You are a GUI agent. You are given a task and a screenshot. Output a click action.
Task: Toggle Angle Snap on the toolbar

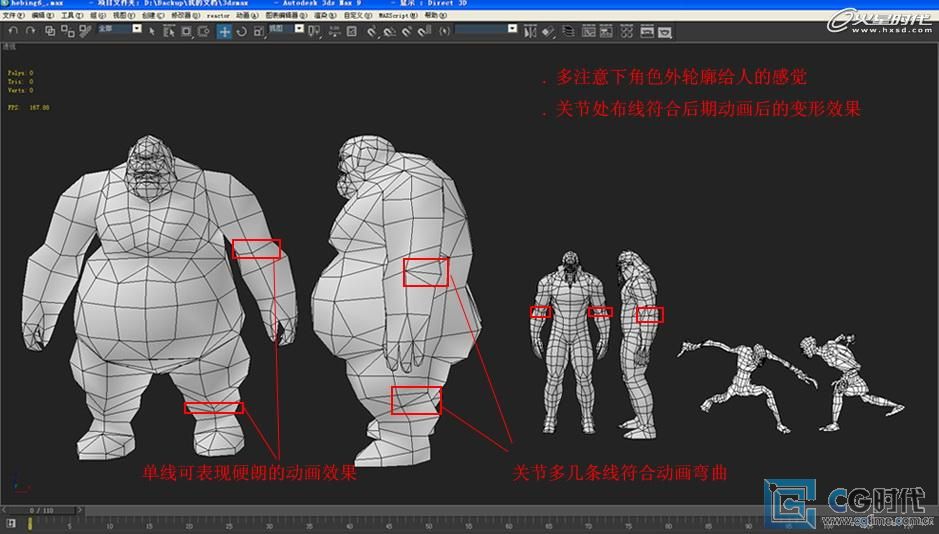(388, 31)
